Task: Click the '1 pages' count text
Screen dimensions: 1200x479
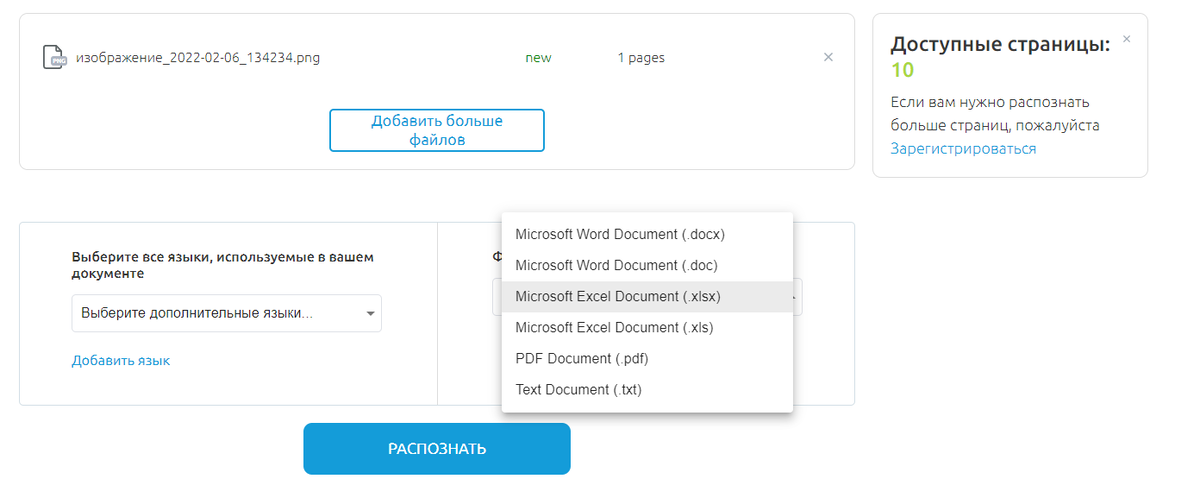Action: 641,58
